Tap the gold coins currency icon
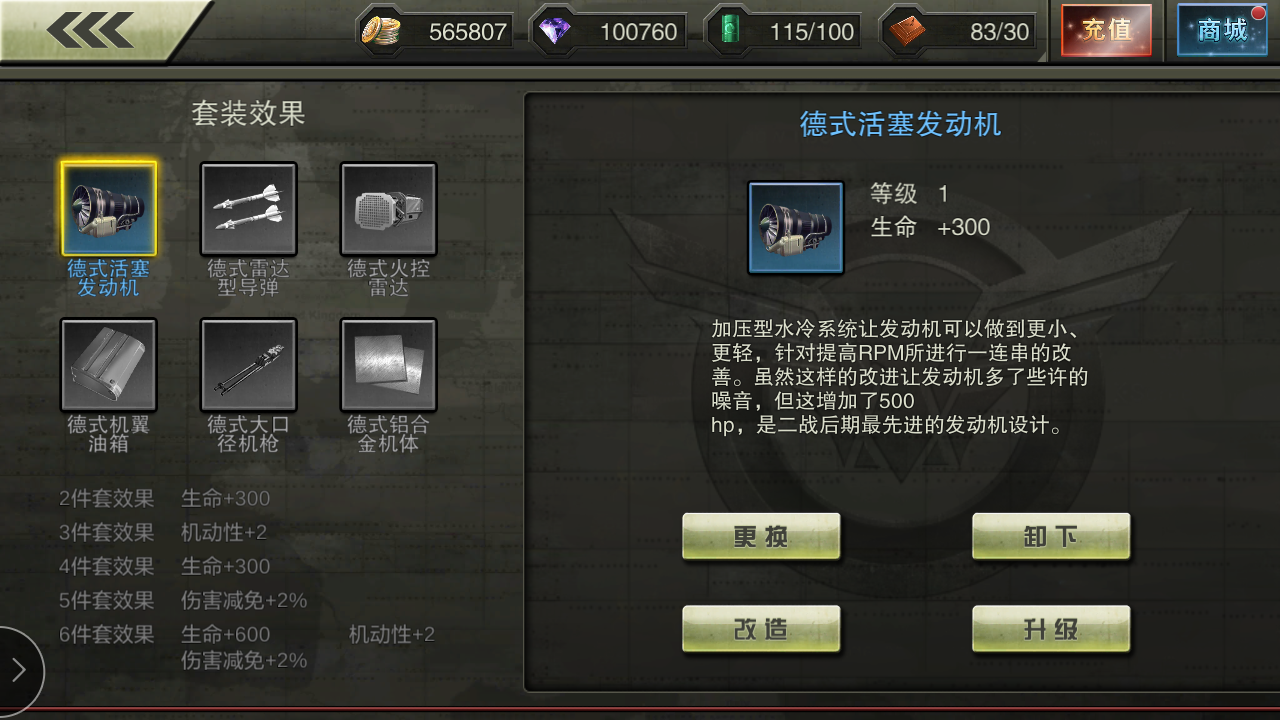Screen dimensions: 1280x720 (380, 31)
